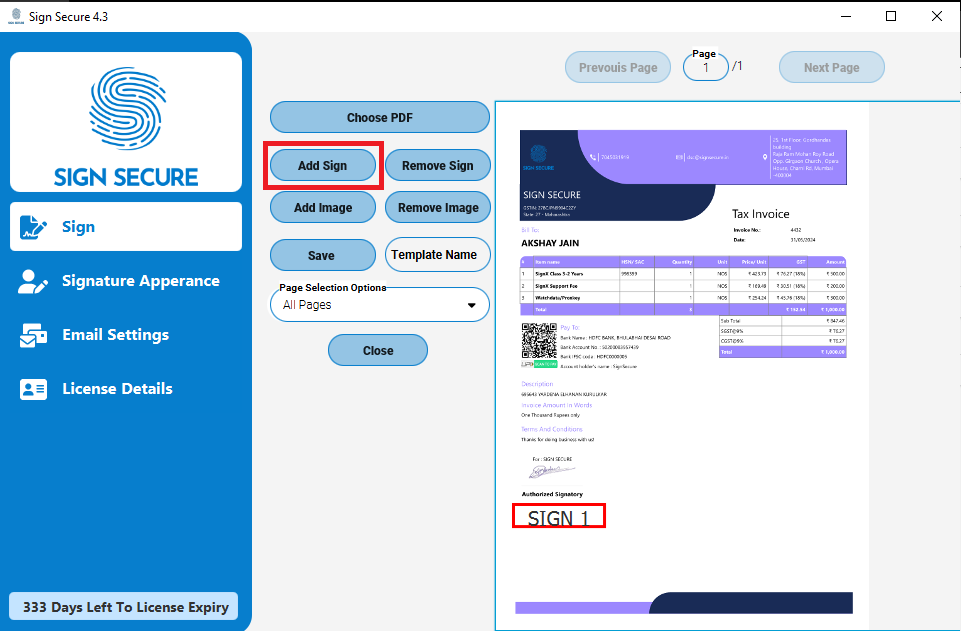Open Signature Apperance settings
Viewport: 961px width, 631px height.
[x=126, y=281]
